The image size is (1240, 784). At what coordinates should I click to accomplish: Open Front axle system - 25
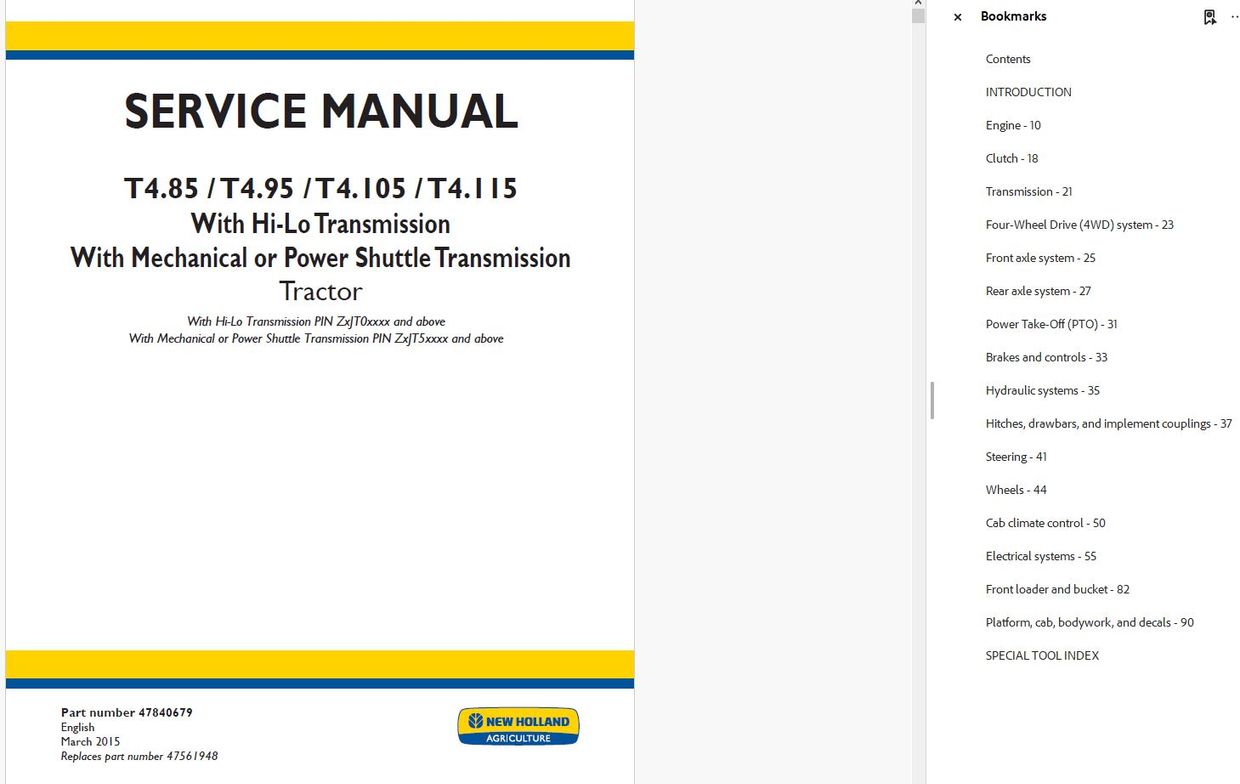1041,258
